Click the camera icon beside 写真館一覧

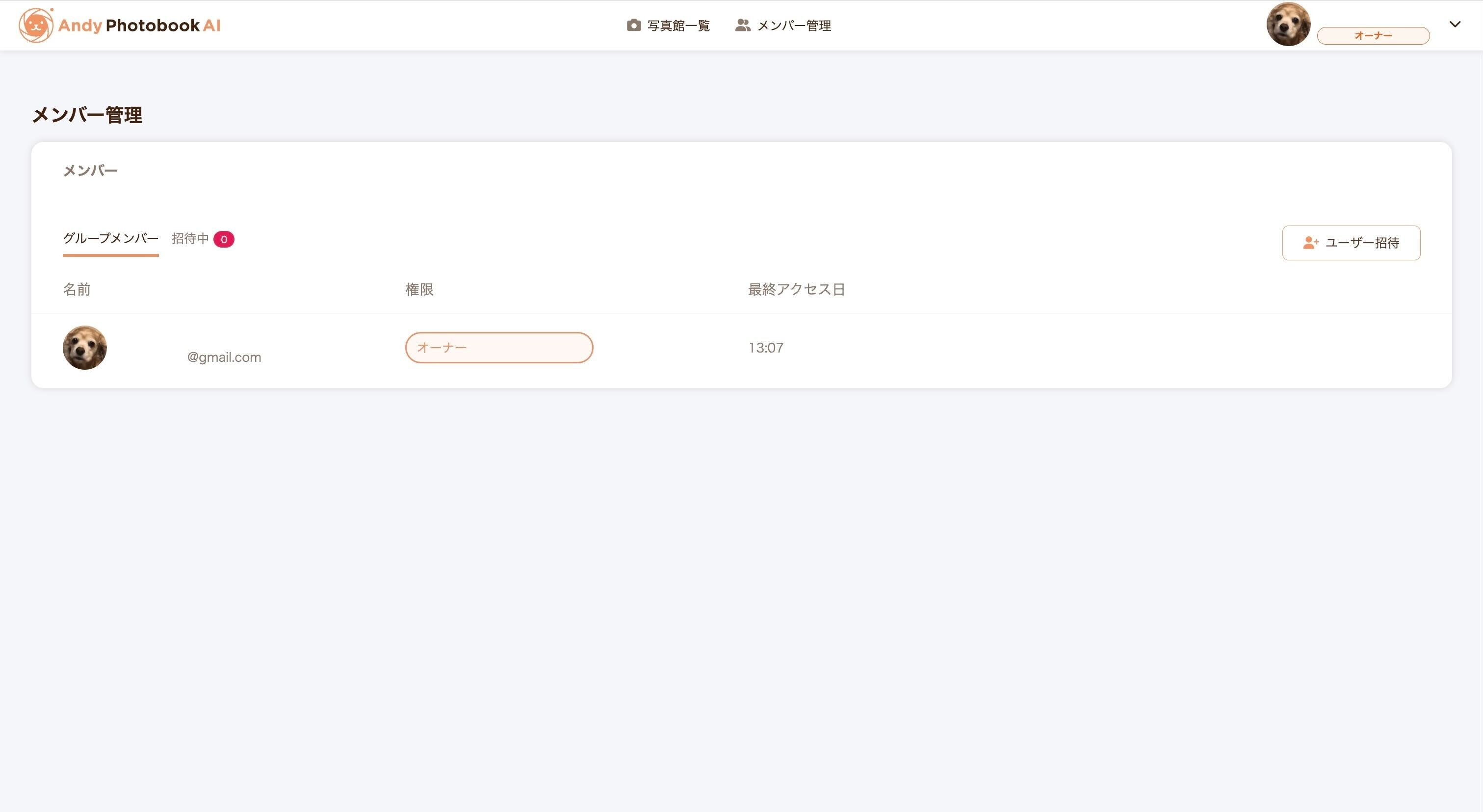pyautogui.click(x=633, y=25)
